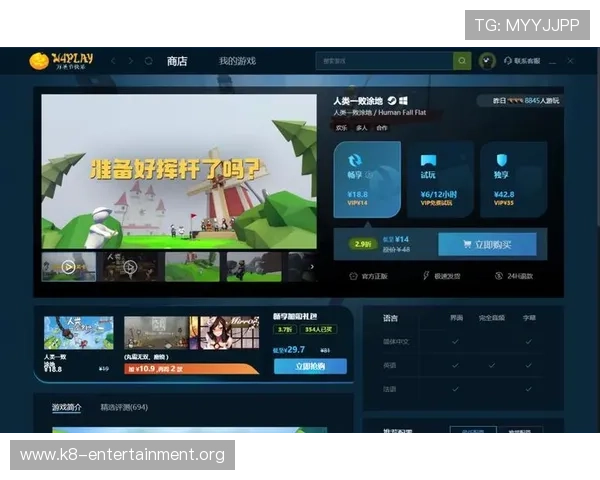Select the fourth screenshot thumbnail
This screenshot has height=480, width=600.
[254, 267]
